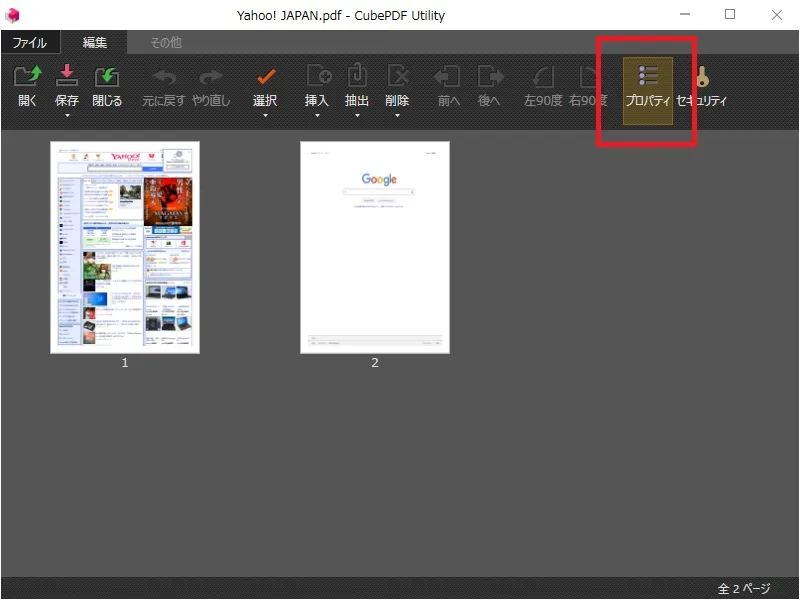
Task: Rotate page with 左90度 icon
Action: click(x=543, y=77)
